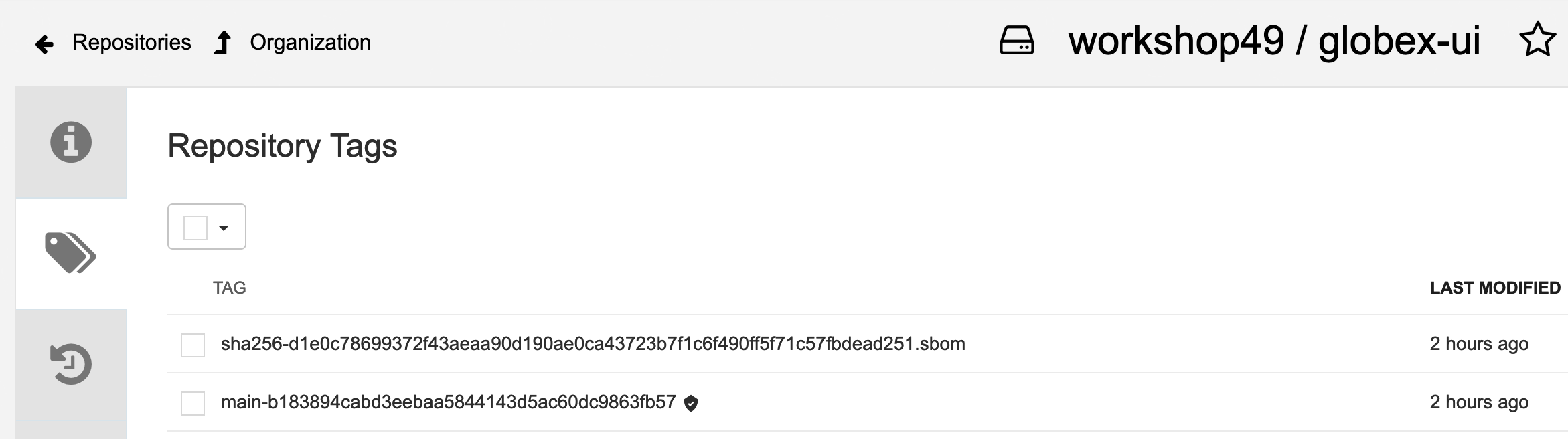Click the Repository Tags heading
This screenshot has width=1568, height=439.
click(x=282, y=146)
